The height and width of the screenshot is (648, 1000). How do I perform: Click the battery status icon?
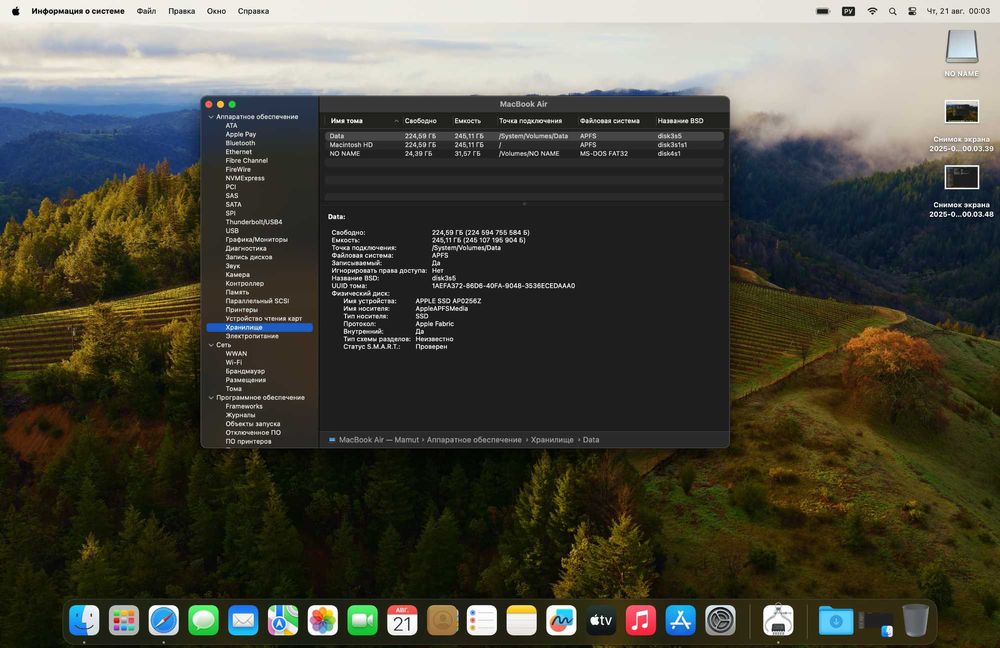[823, 11]
